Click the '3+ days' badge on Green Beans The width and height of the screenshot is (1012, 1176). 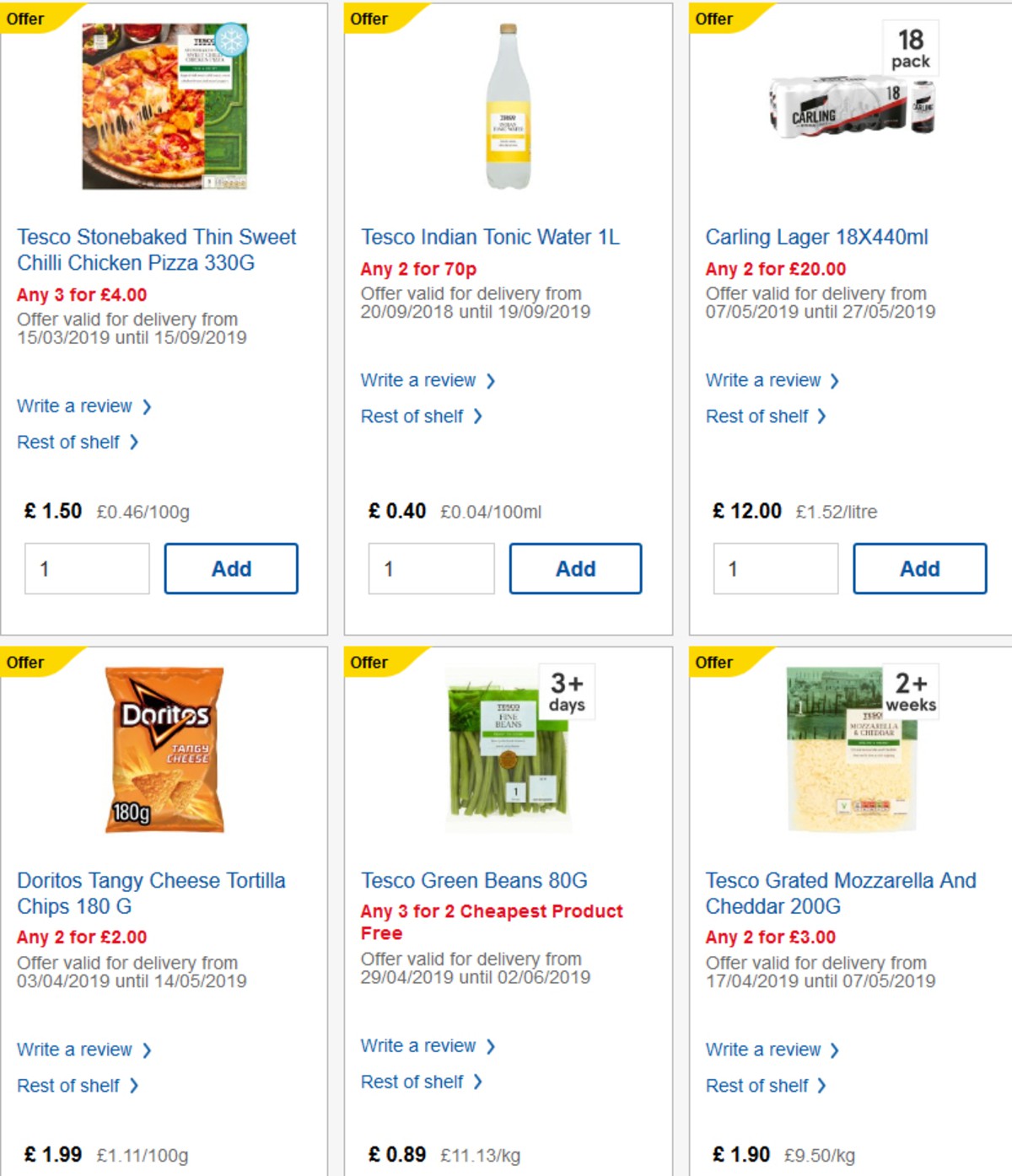[568, 691]
